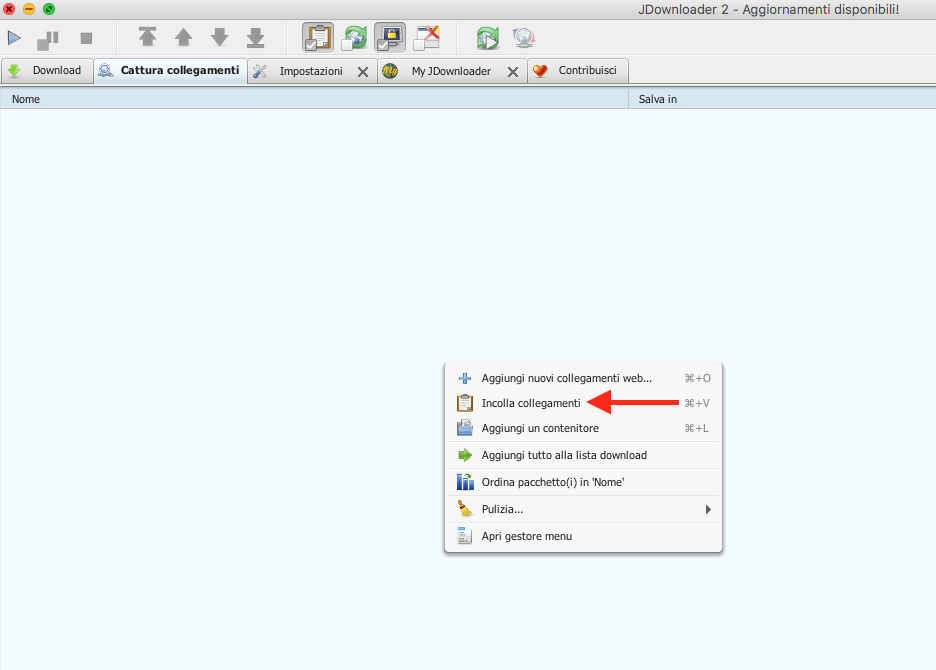Sort by the Salva in column header
The height and width of the screenshot is (670, 936).
pos(783,99)
